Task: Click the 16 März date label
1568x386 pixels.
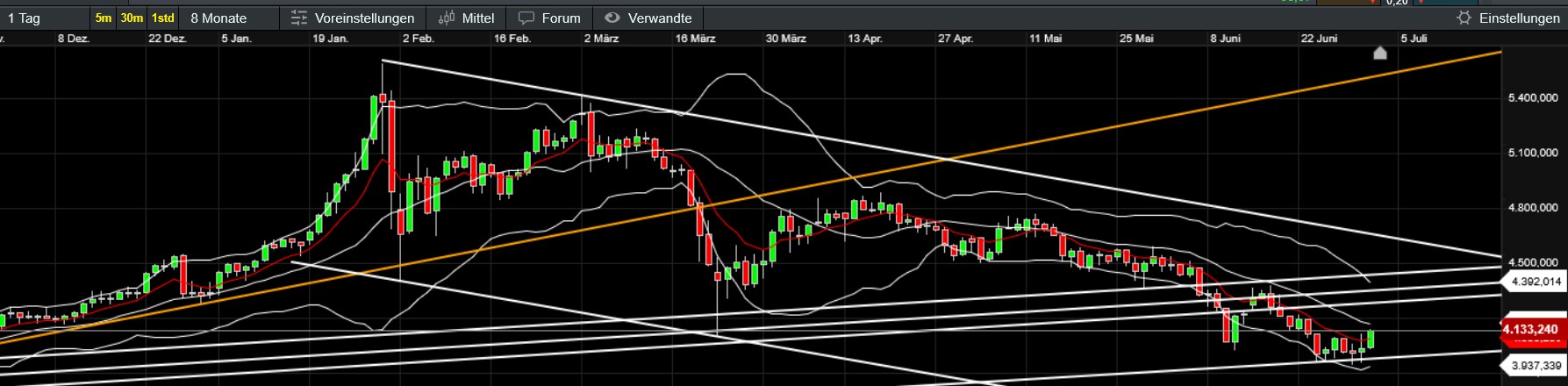Action: [x=695, y=39]
